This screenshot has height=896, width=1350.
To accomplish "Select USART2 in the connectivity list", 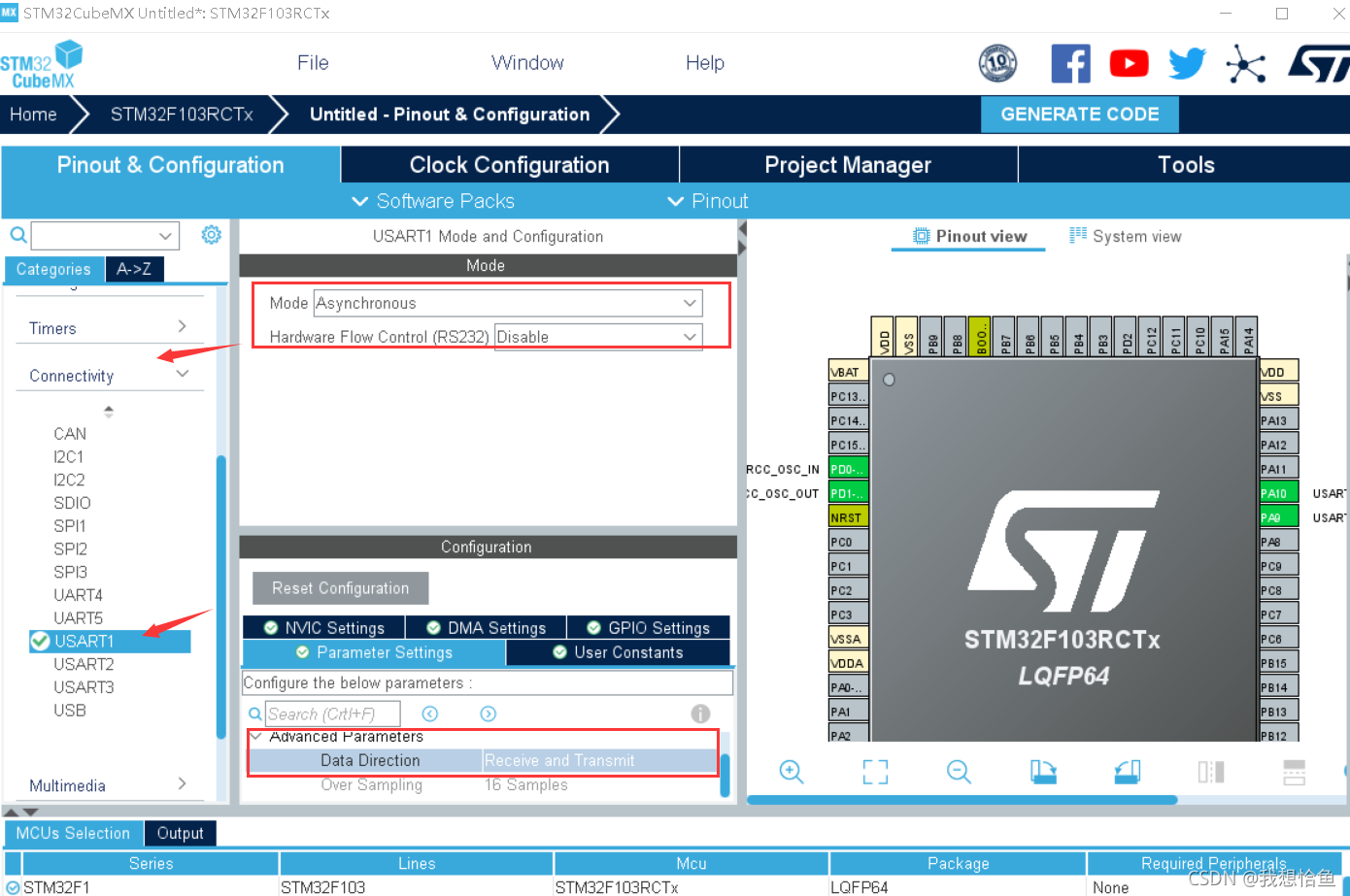I will 84,664.
